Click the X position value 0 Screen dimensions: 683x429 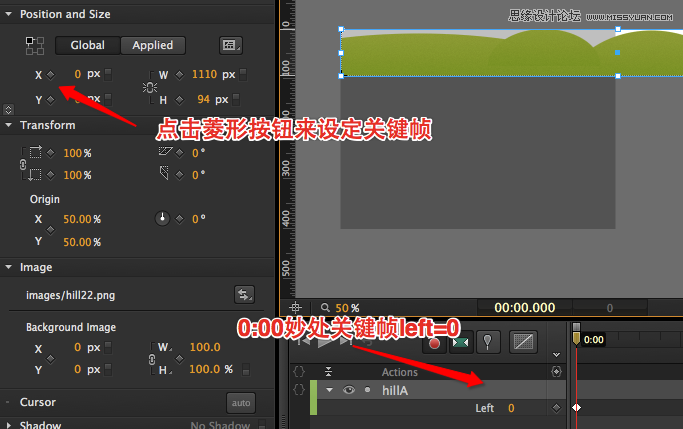click(x=78, y=74)
